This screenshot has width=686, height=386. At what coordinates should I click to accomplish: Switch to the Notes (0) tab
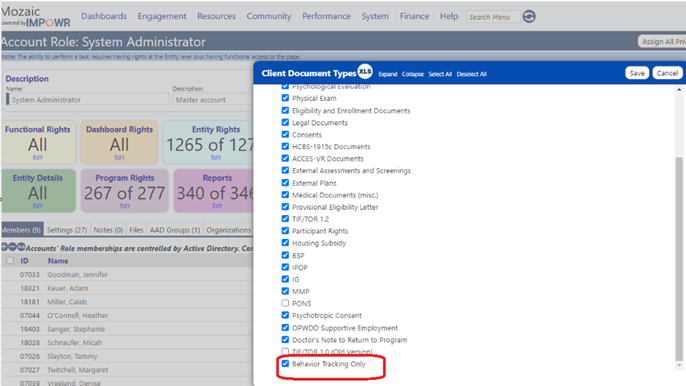108,230
